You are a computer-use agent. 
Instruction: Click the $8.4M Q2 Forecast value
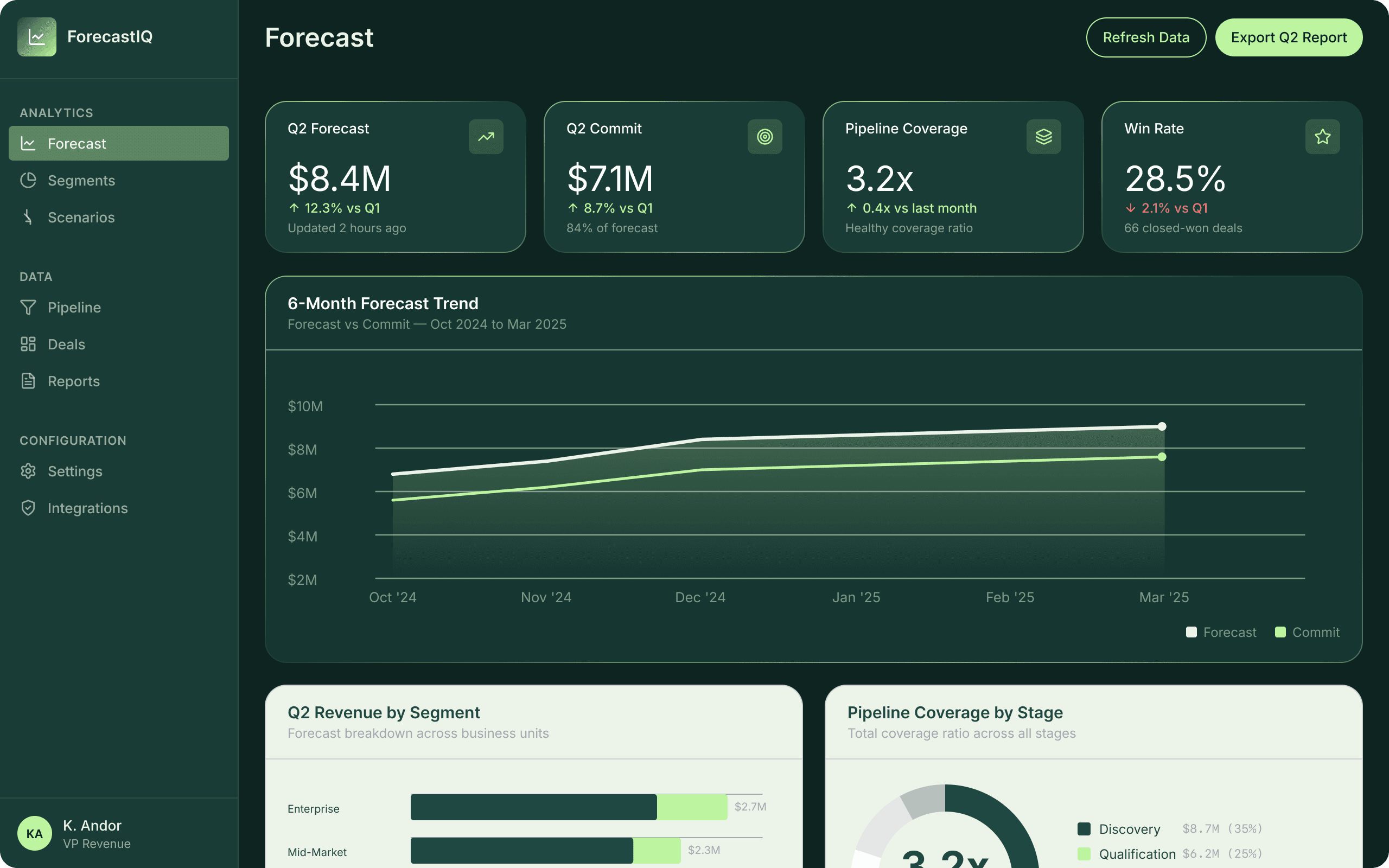339,178
